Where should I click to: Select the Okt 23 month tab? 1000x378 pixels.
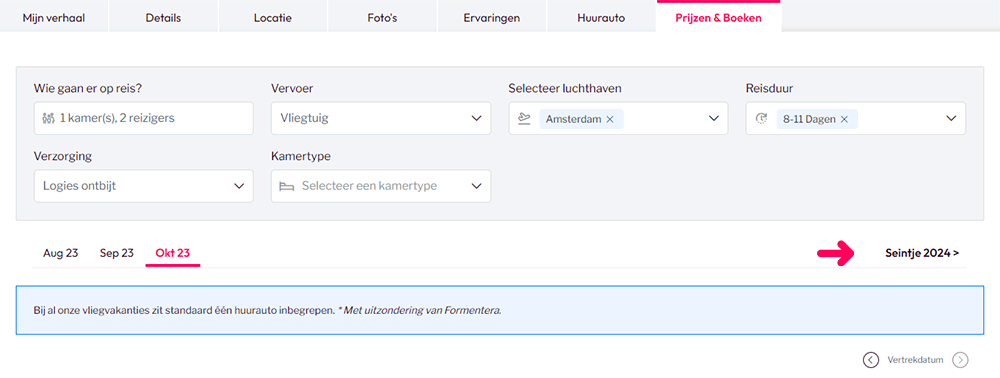click(x=173, y=253)
